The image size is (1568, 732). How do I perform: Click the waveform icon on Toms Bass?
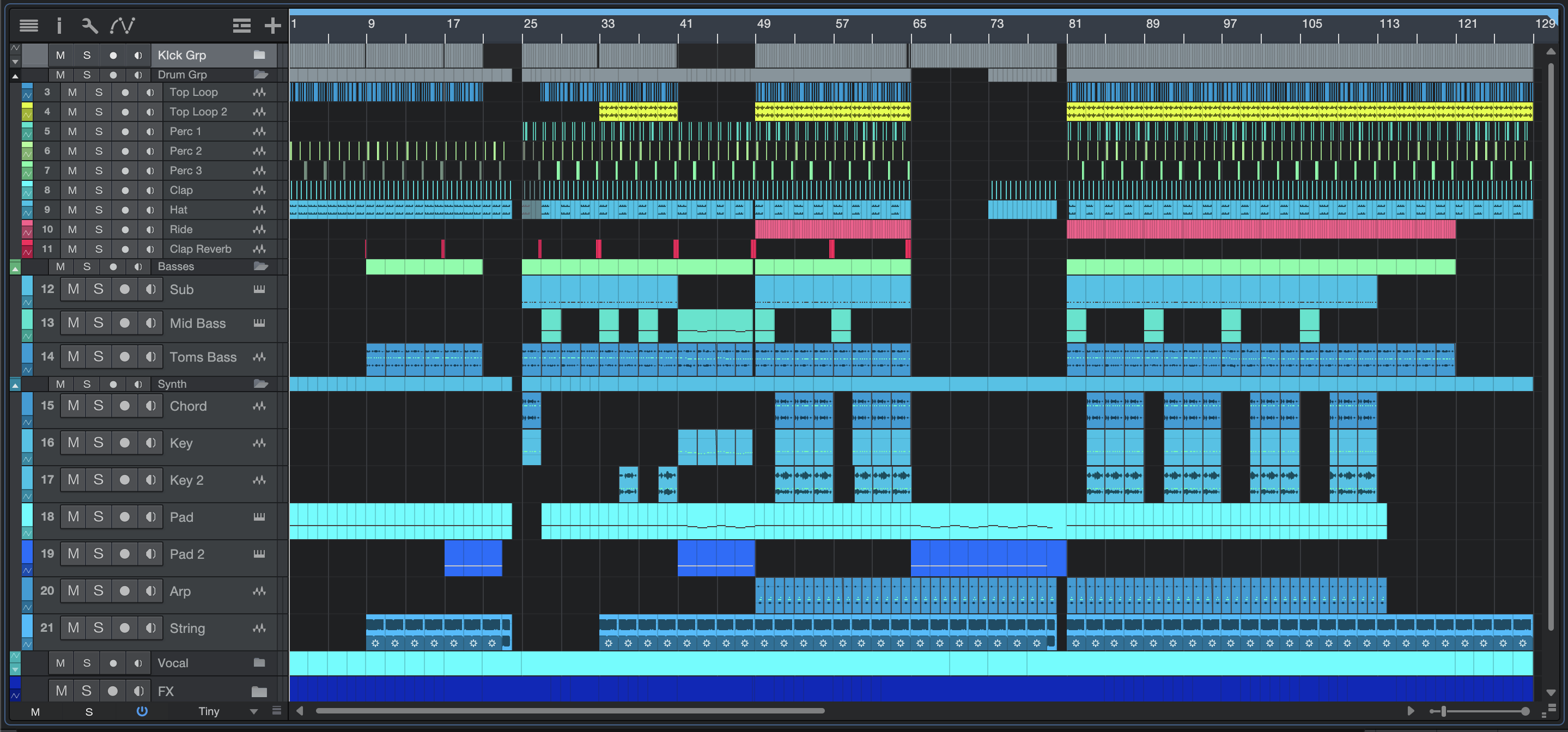[259, 357]
